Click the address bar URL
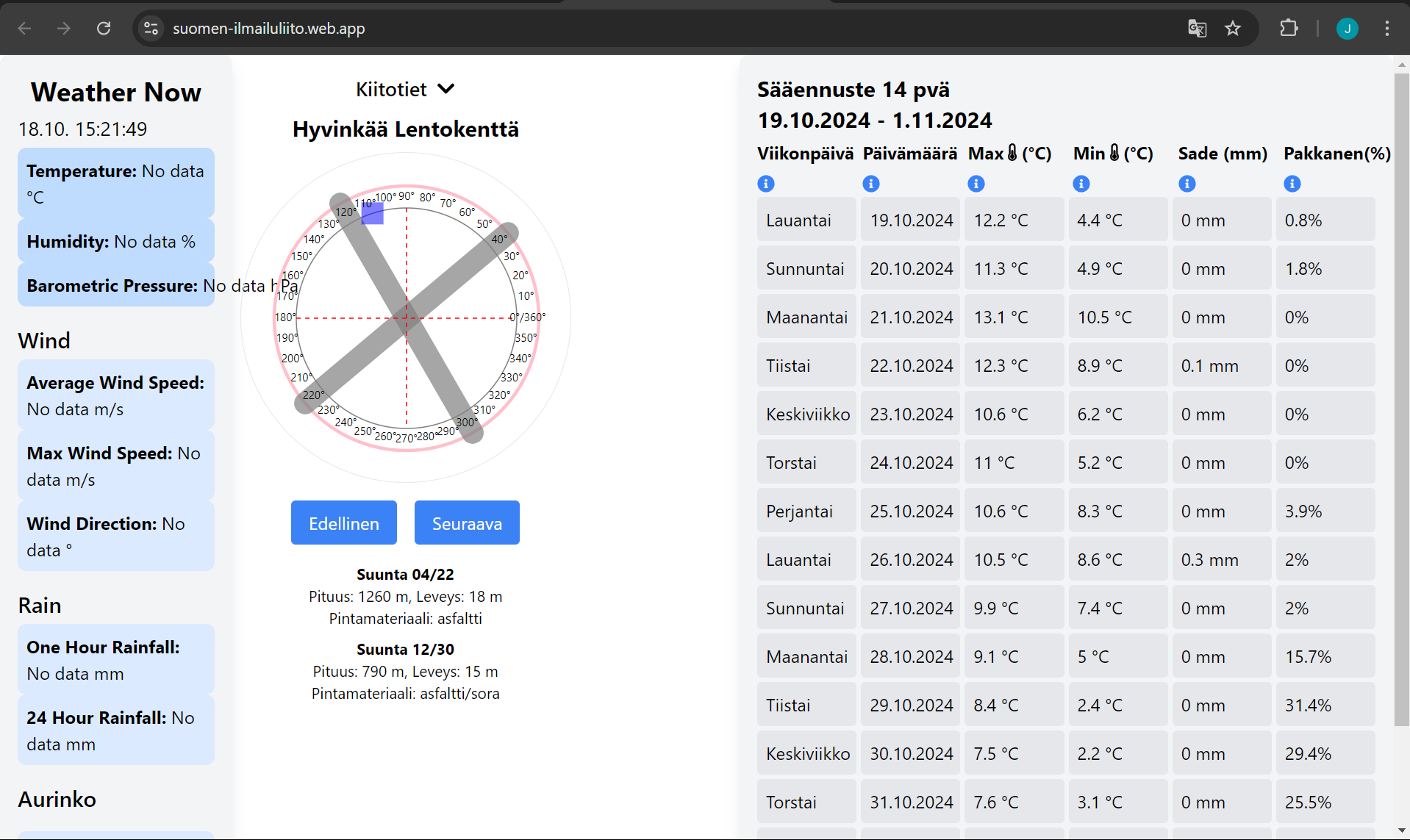Viewport: 1410px width, 840px height. pos(269,29)
